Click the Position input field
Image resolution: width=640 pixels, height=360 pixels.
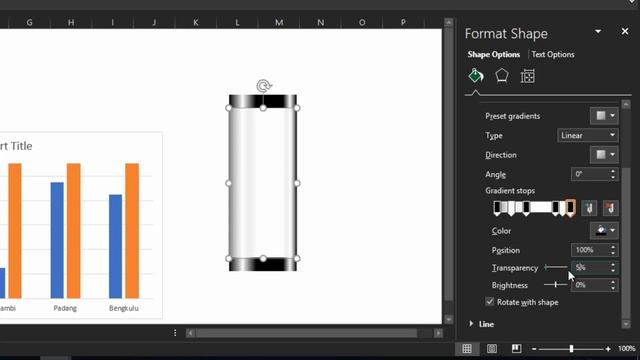click(x=590, y=250)
